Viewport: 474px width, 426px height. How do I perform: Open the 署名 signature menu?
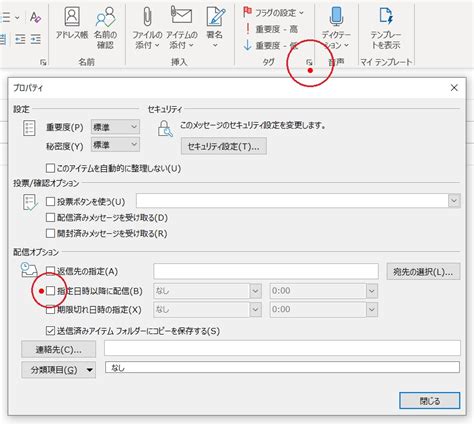215,27
